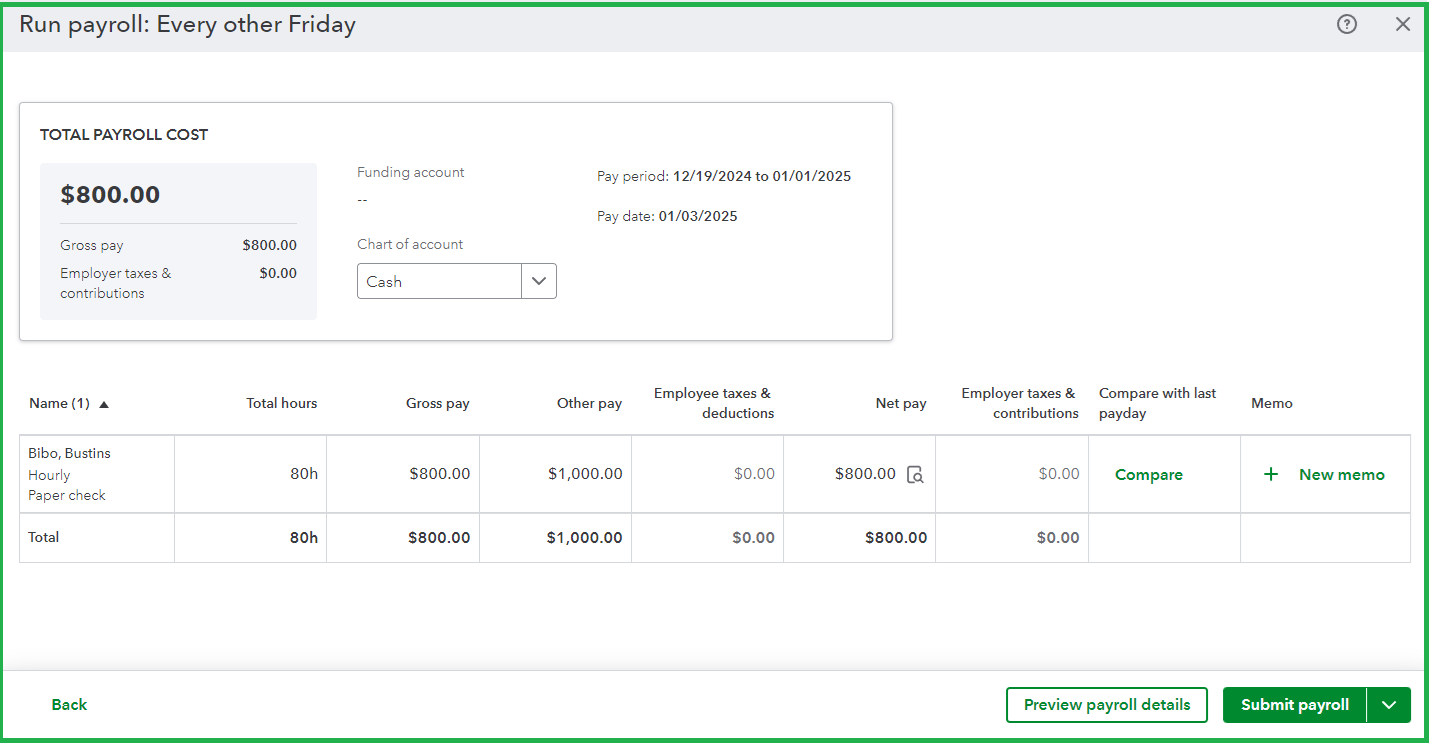Preview Bibo's paycheck with the magnifier icon
This screenshot has height=745, width=1429.
tap(914, 476)
